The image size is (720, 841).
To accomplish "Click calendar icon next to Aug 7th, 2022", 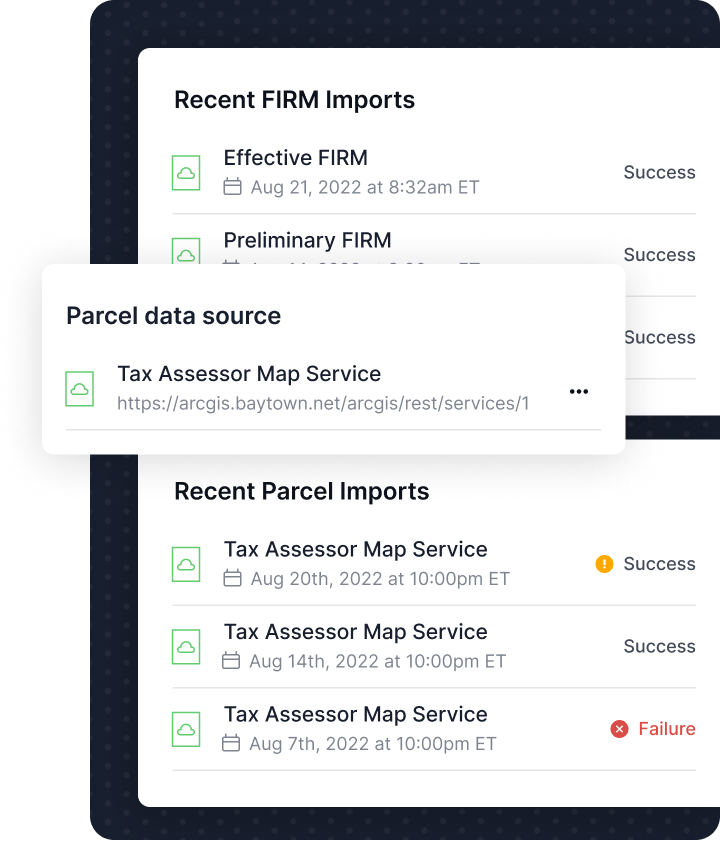I will pyautogui.click(x=232, y=743).
